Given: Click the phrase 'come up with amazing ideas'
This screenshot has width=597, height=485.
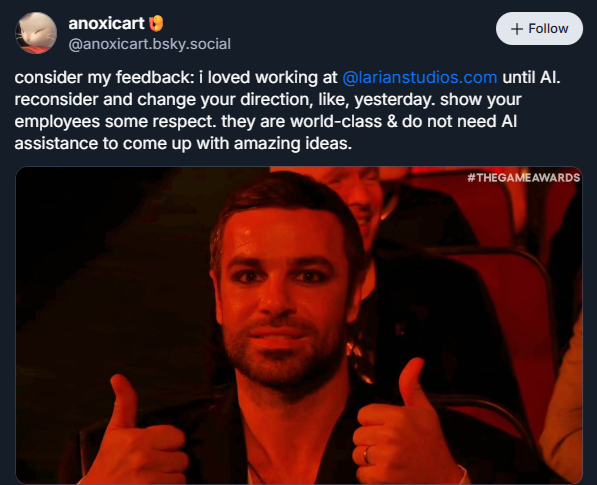Looking at the screenshot, I should click(x=236, y=144).
